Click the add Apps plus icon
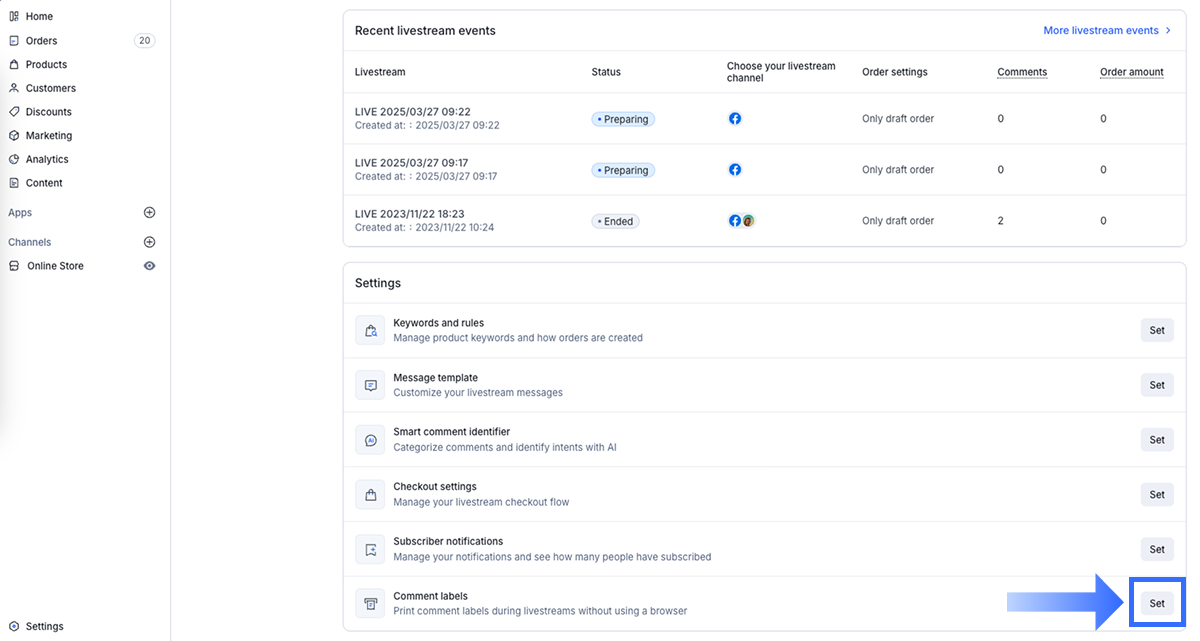The width and height of the screenshot is (1200, 641). pos(150,213)
